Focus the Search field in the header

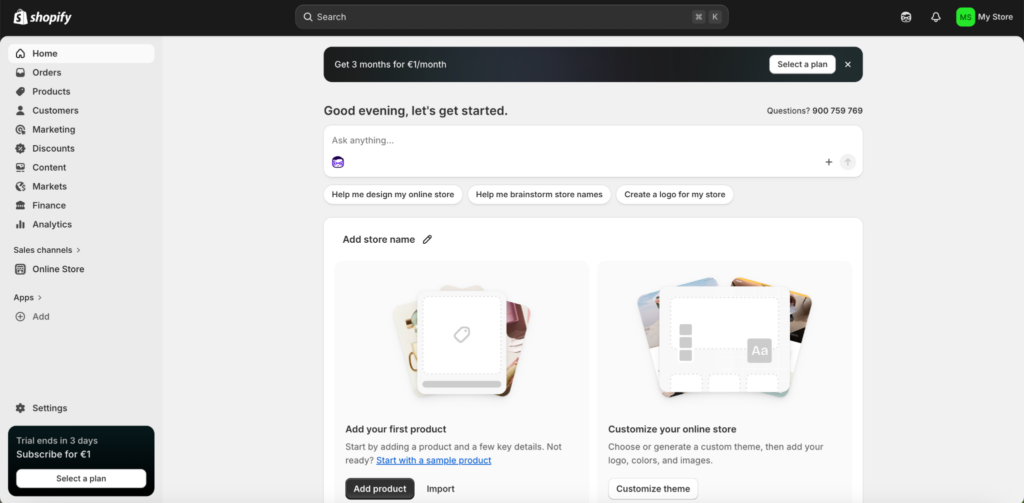pos(500,17)
